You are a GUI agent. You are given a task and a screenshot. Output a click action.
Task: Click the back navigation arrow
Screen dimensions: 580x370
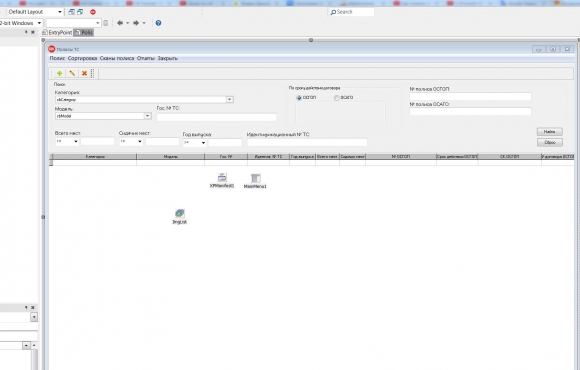tap(120, 23)
